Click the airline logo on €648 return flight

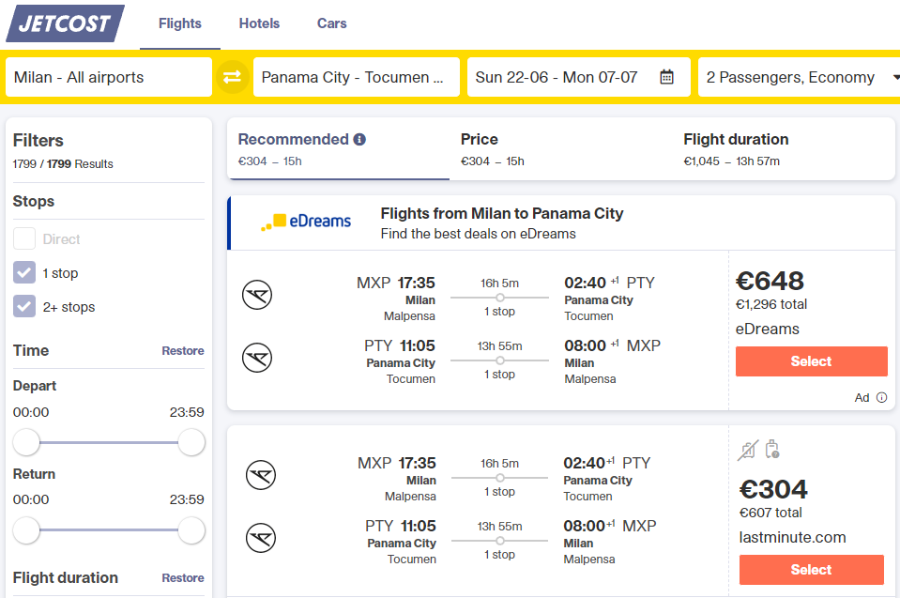pyautogui.click(x=257, y=358)
